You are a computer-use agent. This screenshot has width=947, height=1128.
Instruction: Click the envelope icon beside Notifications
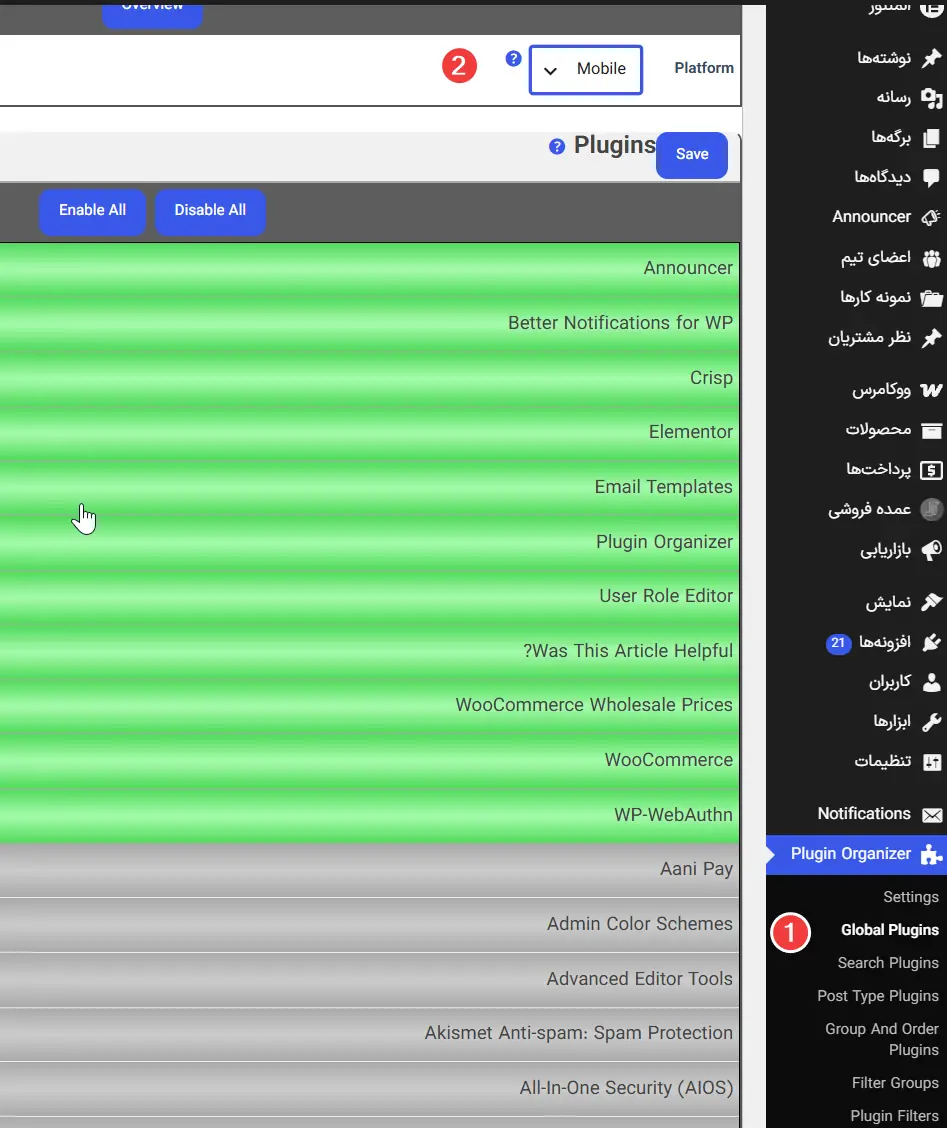coord(932,814)
